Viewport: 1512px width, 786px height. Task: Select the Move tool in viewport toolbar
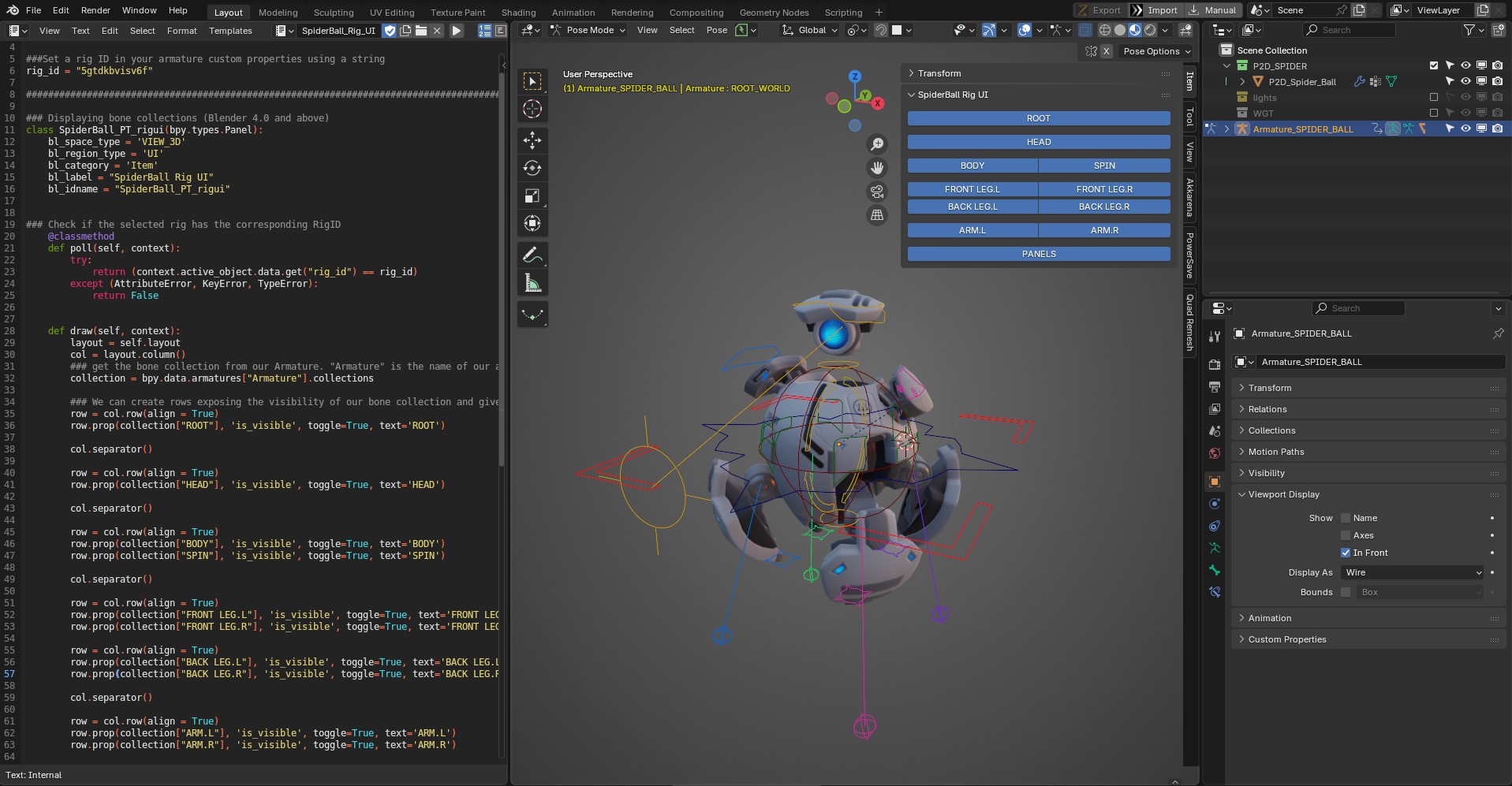click(532, 140)
